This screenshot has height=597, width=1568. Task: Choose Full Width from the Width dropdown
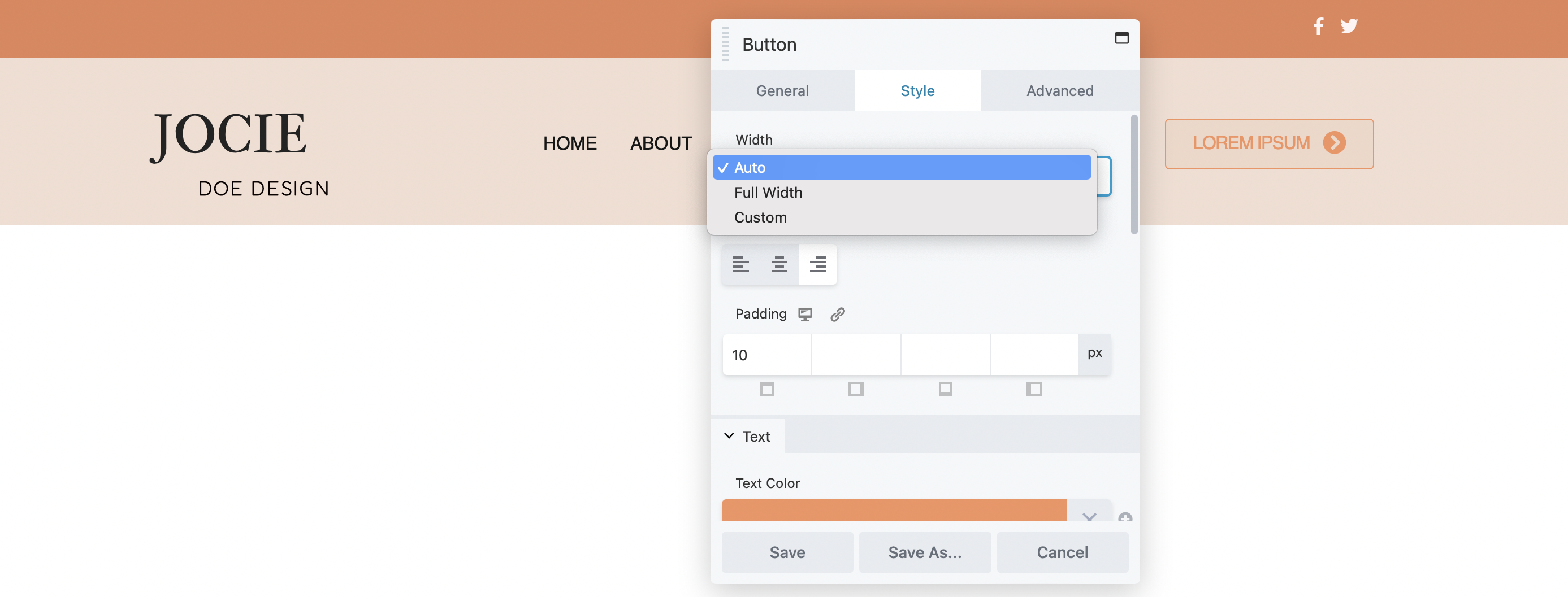pyautogui.click(x=768, y=193)
